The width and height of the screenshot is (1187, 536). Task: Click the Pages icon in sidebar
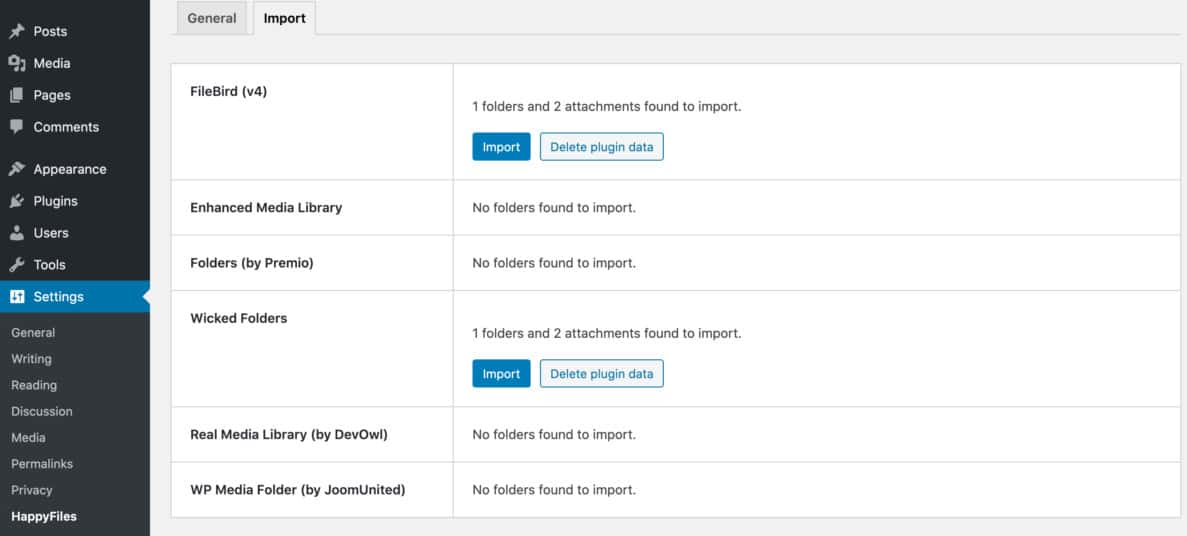(x=17, y=95)
